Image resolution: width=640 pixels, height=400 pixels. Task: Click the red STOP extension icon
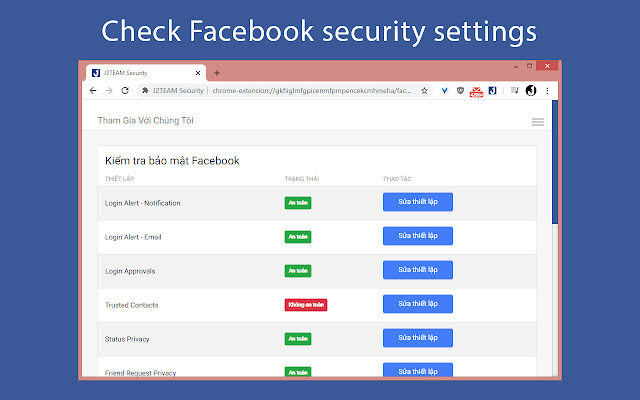[478, 91]
